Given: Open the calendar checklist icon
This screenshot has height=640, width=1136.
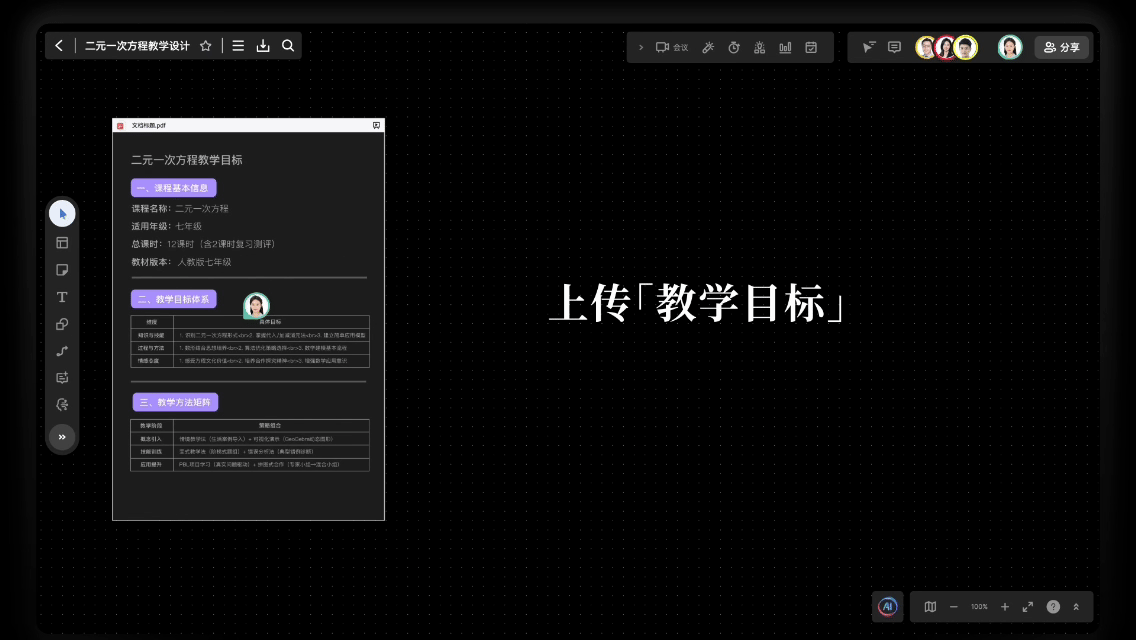Looking at the screenshot, I should tap(811, 47).
